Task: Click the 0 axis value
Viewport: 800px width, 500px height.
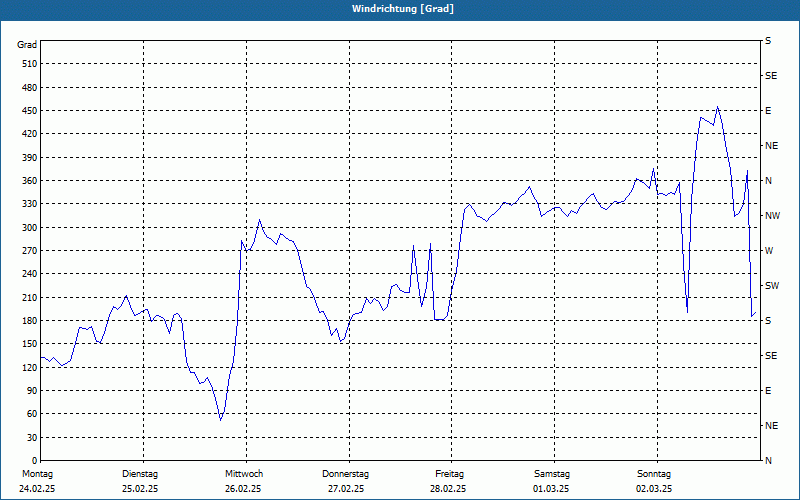Action: [x=34, y=460]
